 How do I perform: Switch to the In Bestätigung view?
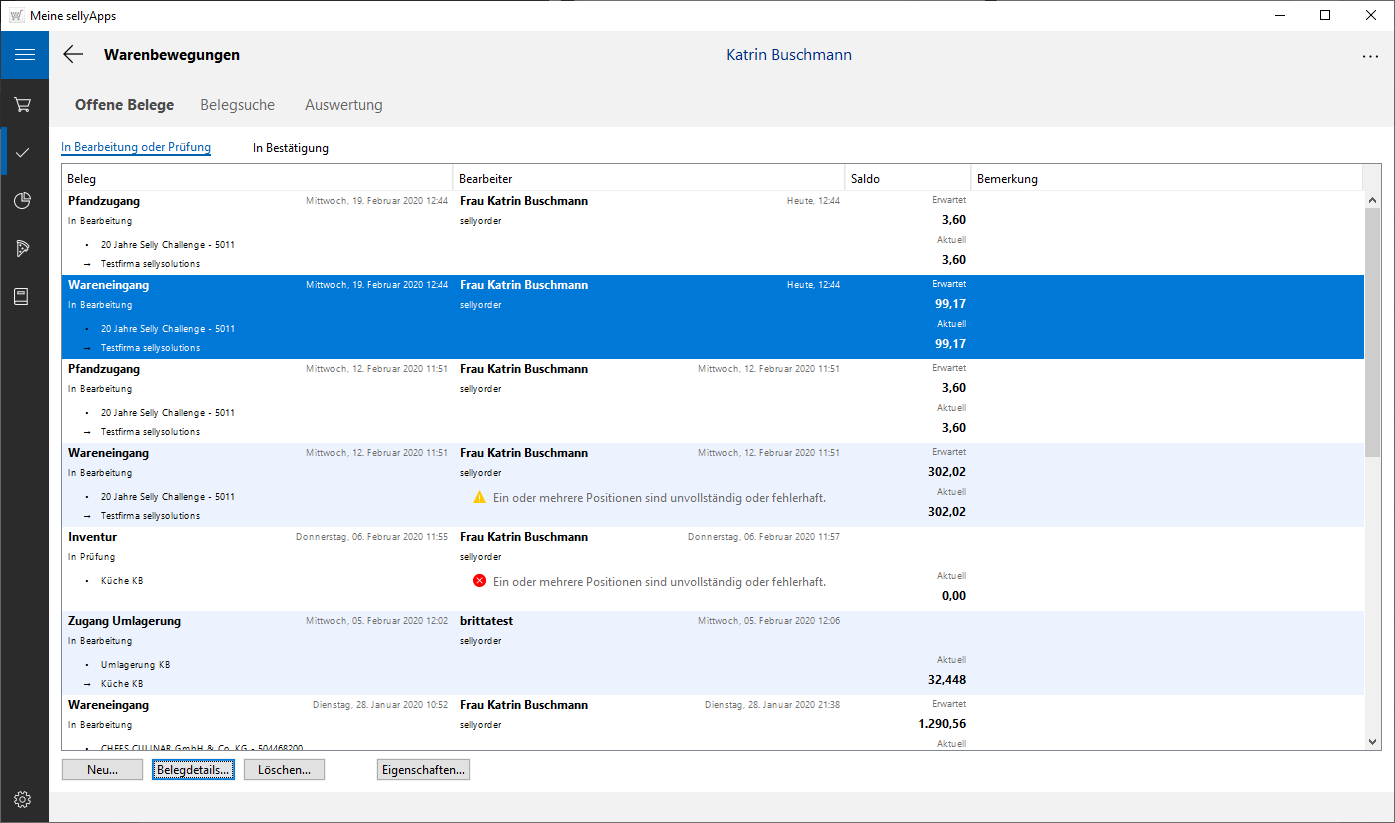pos(290,147)
